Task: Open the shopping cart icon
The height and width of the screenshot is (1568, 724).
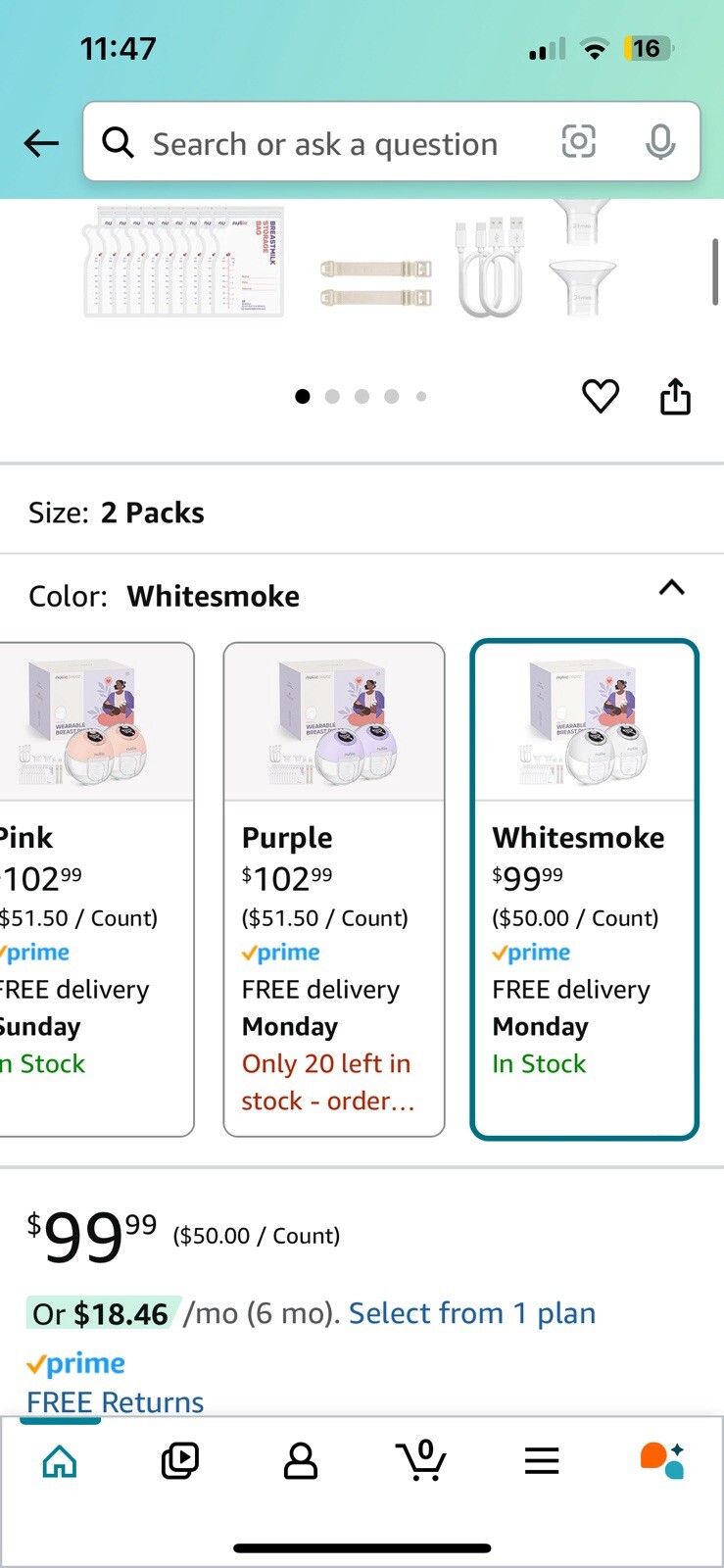Action: point(422,1460)
